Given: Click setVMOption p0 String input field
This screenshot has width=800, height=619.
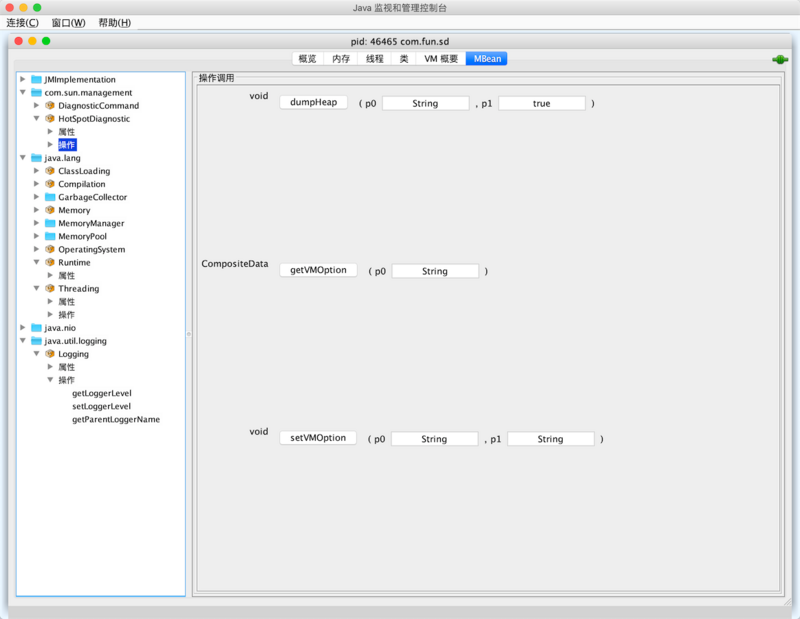Looking at the screenshot, I should tap(435, 439).
